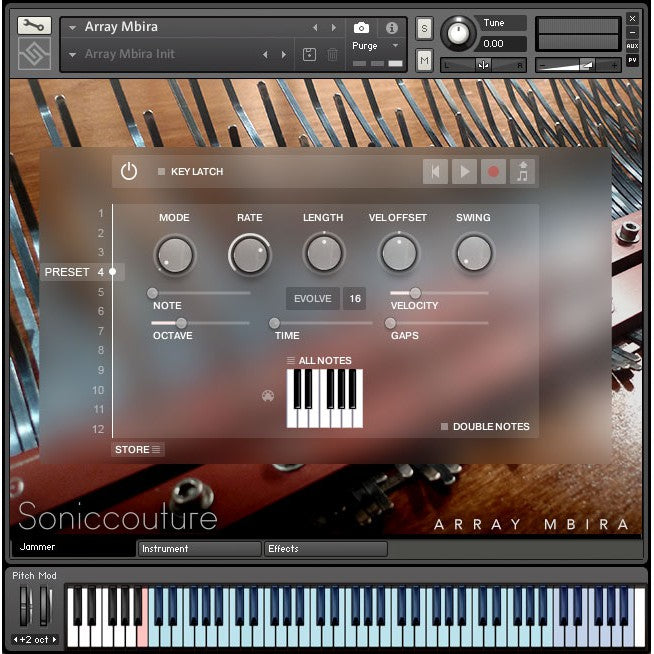Click the VEL OFFSET knob
The image size is (654, 654).
(399, 253)
